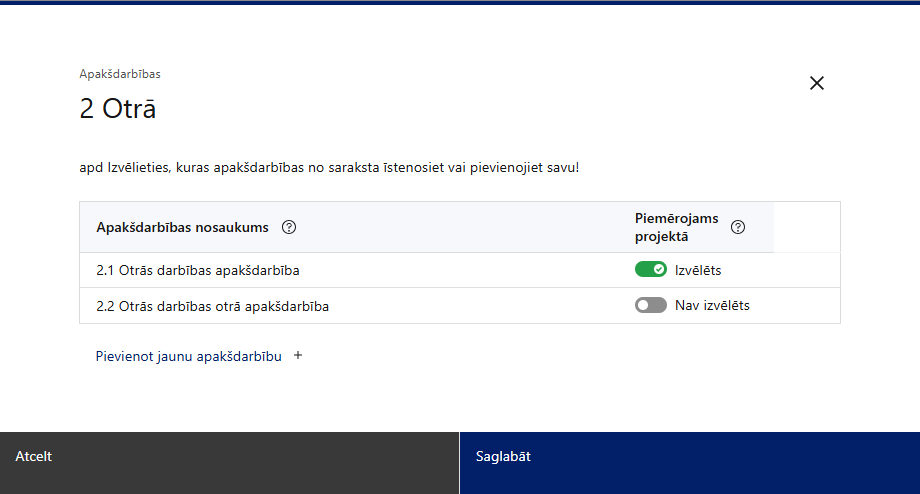The height and width of the screenshot is (494, 920).
Task: Click the empty header cell right of Piemērojams projektā
Action: tap(807, 227)
